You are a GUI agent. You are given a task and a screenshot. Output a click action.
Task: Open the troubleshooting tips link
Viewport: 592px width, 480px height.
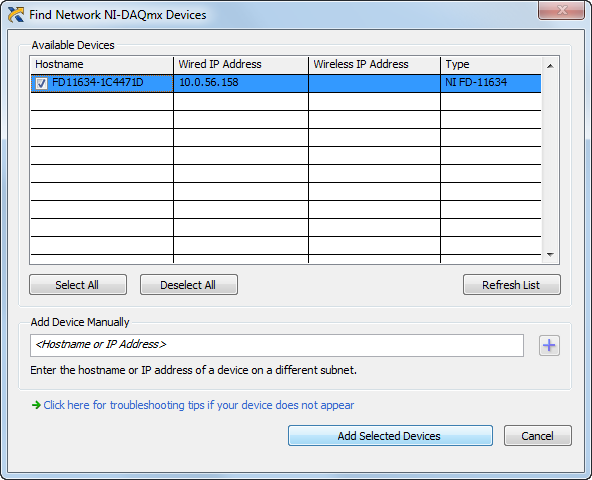199,405
